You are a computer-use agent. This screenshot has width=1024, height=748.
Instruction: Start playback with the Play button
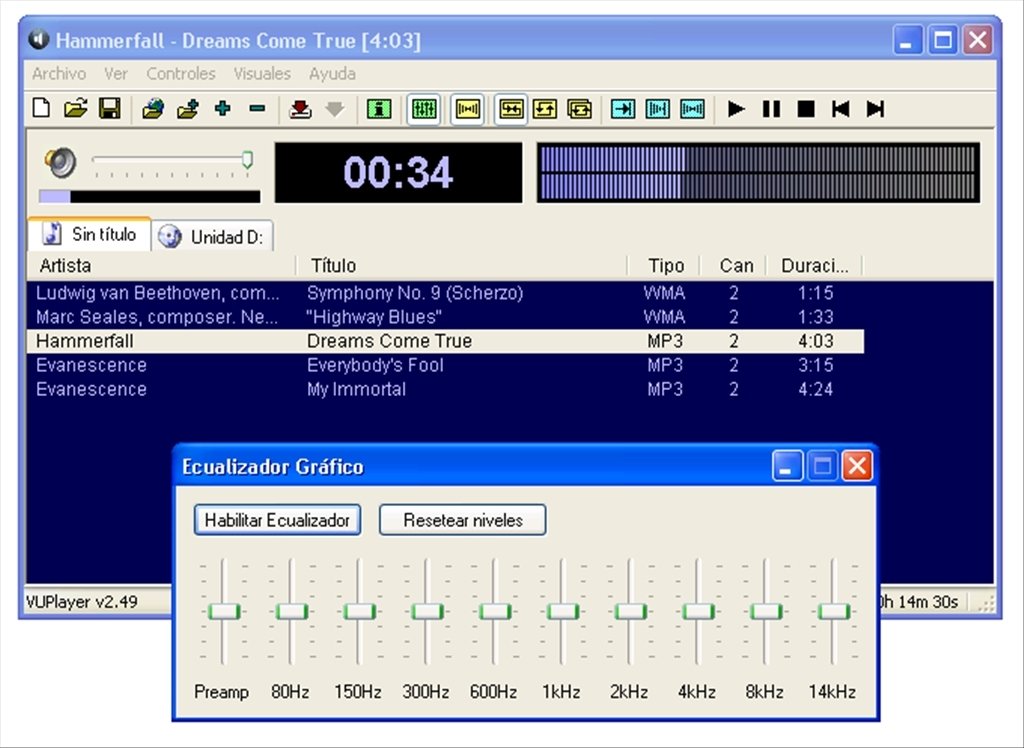click(x=736, y=108)
